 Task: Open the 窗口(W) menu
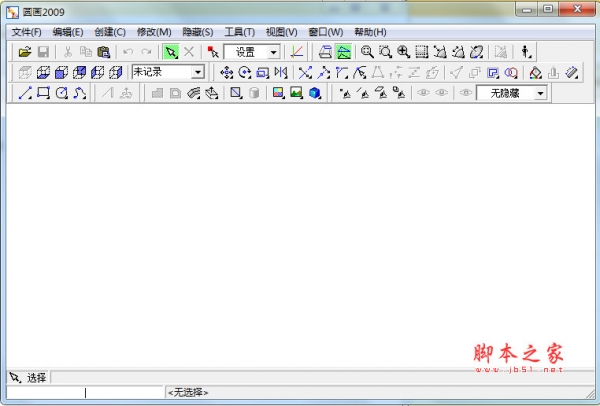326,32
